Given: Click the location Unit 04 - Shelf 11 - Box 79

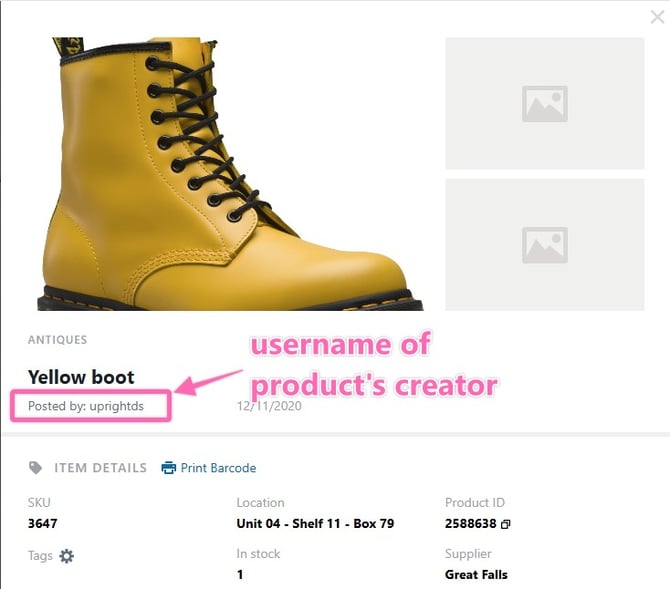Looking at the screenshot, I should pyautogui.click(x=315, y=523).
